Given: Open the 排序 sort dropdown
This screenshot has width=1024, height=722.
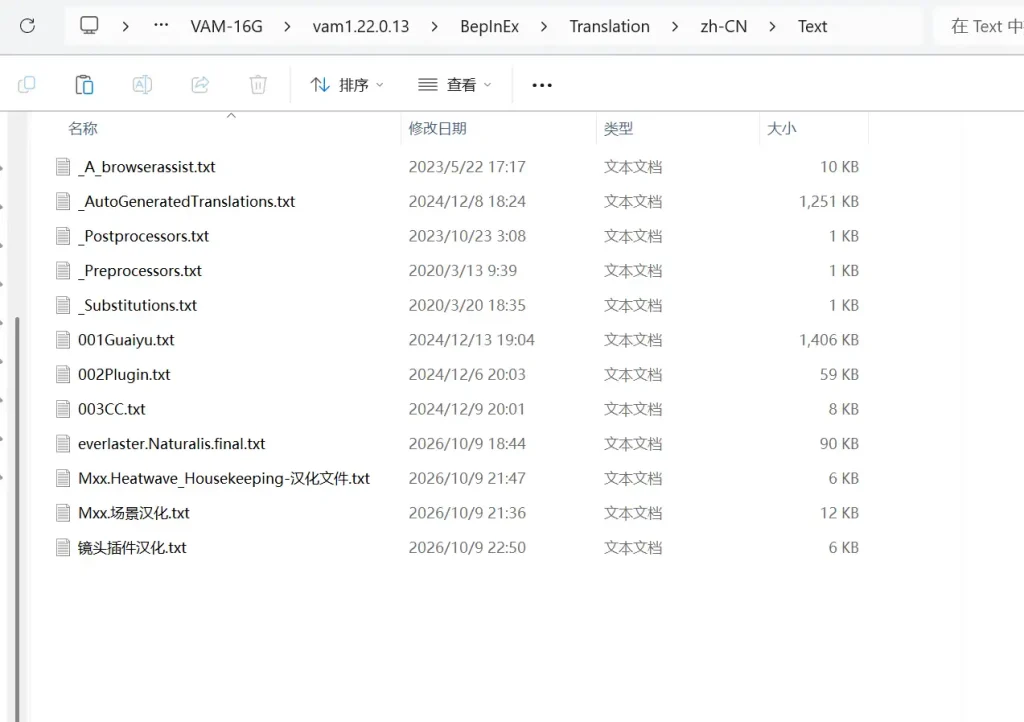Looking at the screenshot, I should (347, 85).
